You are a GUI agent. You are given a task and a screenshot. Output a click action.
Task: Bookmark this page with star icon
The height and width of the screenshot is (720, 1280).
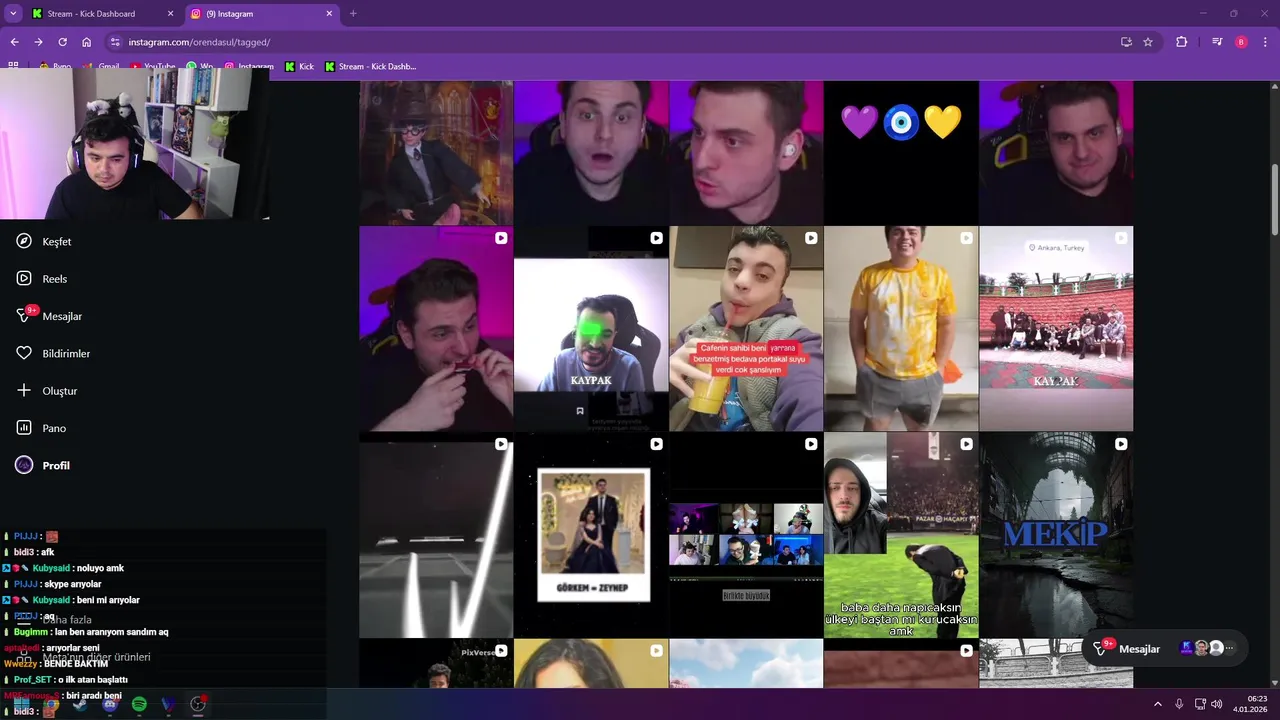pyautogui.click(x=1148, y=42)
